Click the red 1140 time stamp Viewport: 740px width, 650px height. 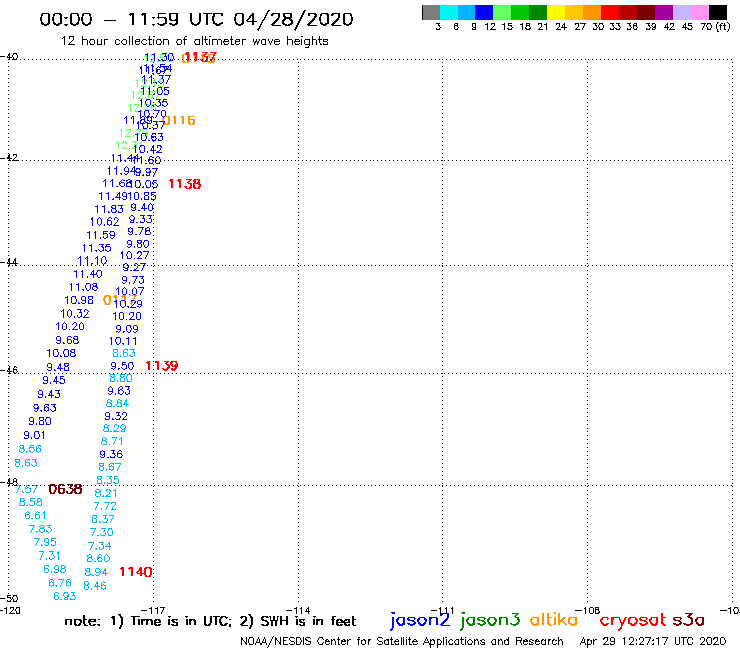135,572
